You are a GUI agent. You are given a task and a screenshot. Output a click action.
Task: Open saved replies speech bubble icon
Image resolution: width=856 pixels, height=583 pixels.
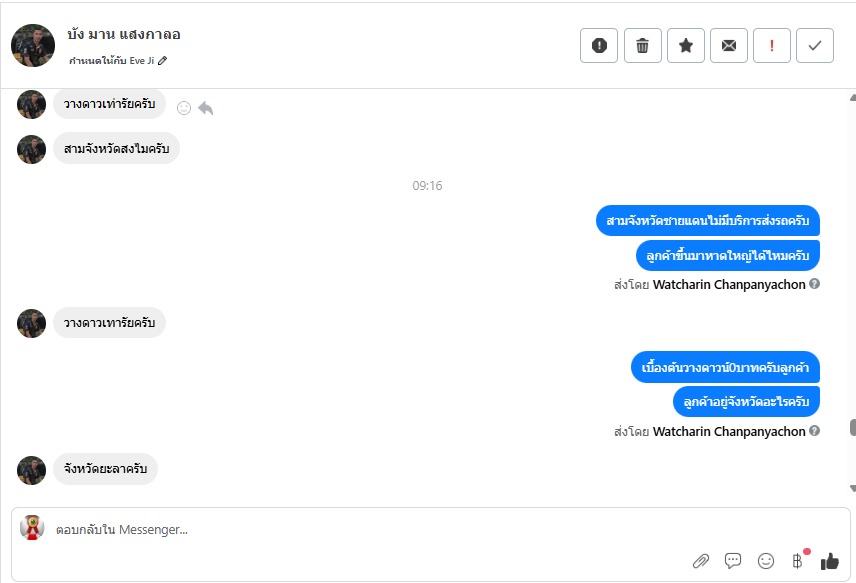pos(733,561)
